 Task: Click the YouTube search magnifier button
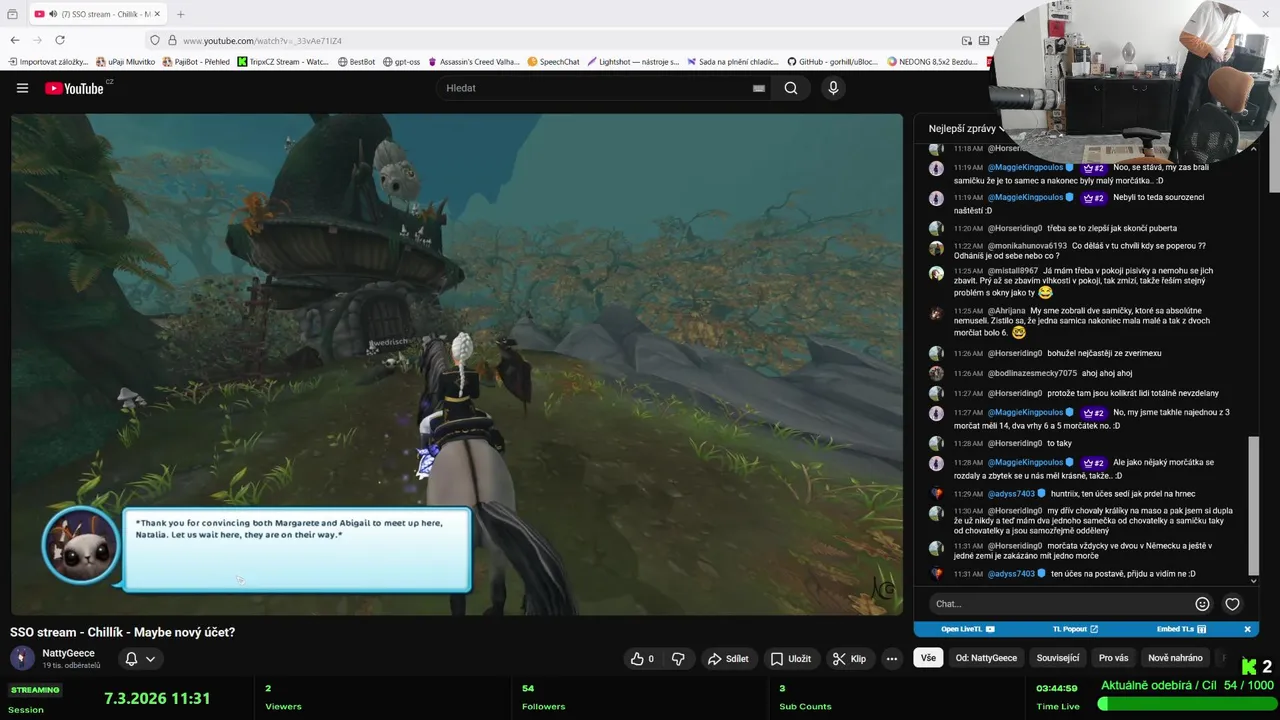(x=791, y=88)
